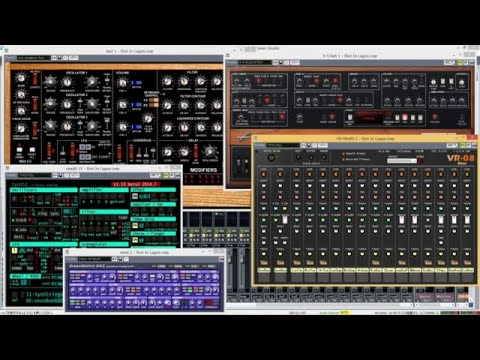Click first white MIDI CC button on Minimoog
The height and width of the screenshot is (360, 480).
point(19,150)
